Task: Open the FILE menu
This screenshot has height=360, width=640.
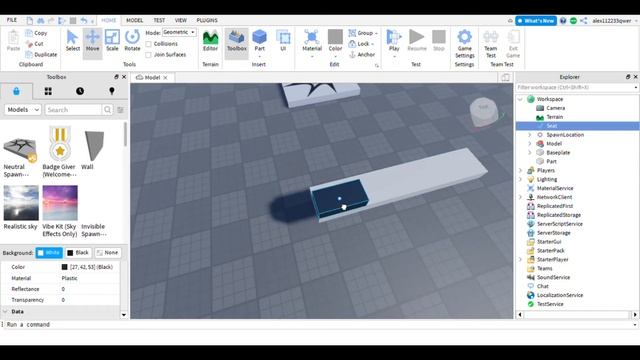Action: point(12,20)
